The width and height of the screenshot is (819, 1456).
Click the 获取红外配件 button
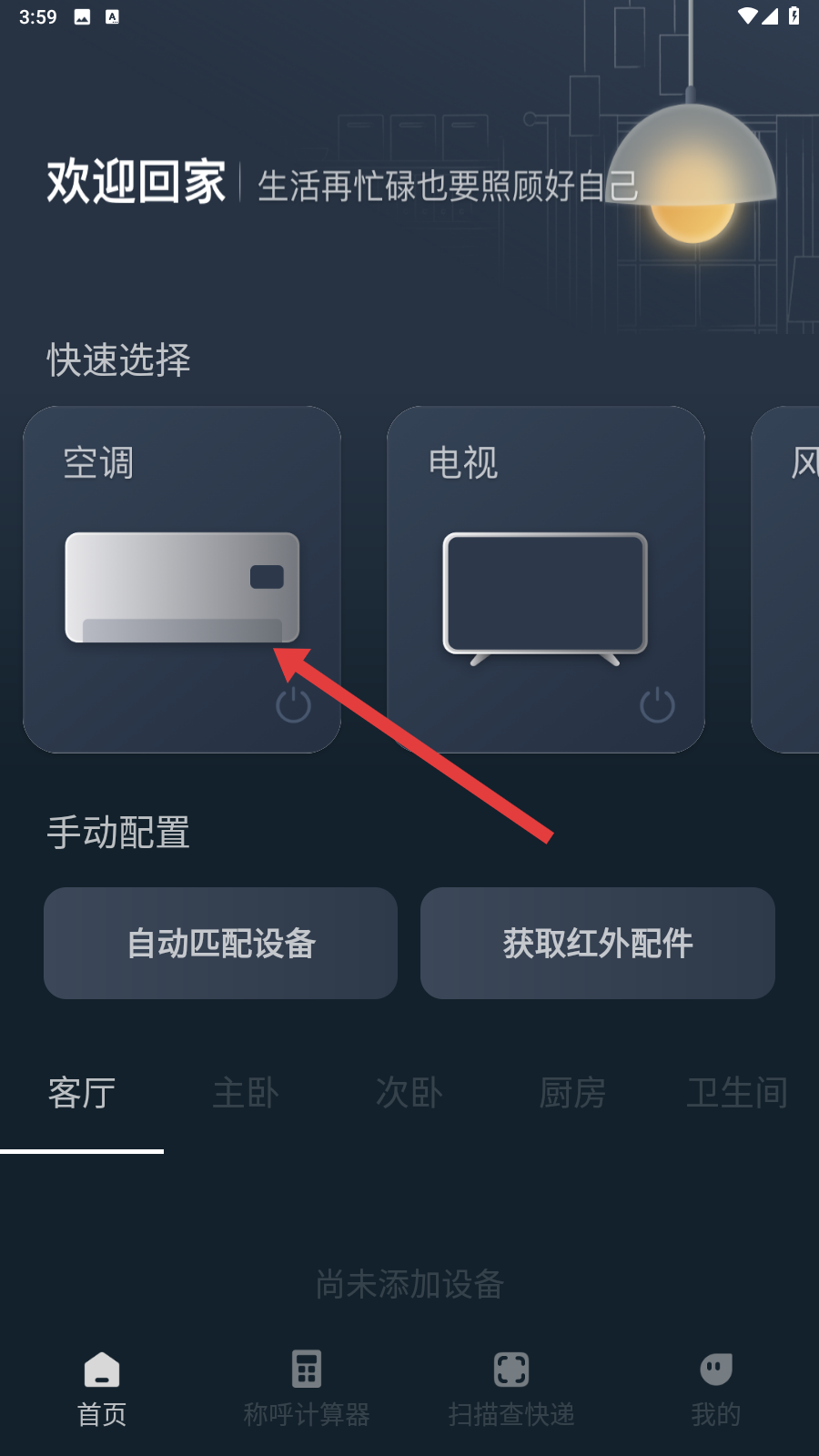click(598, 943)
